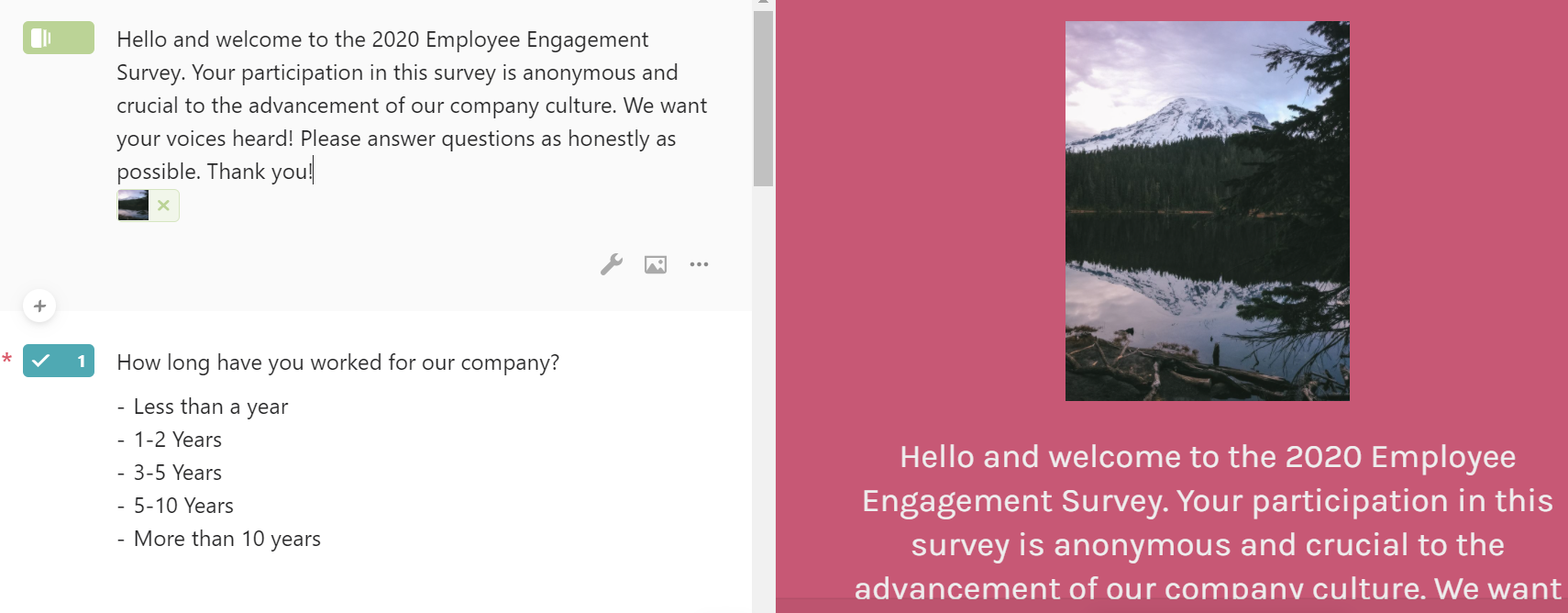Open the three-dot more options menu
The width and height of the screenshot is (1568, 613).
coord(699,264)
